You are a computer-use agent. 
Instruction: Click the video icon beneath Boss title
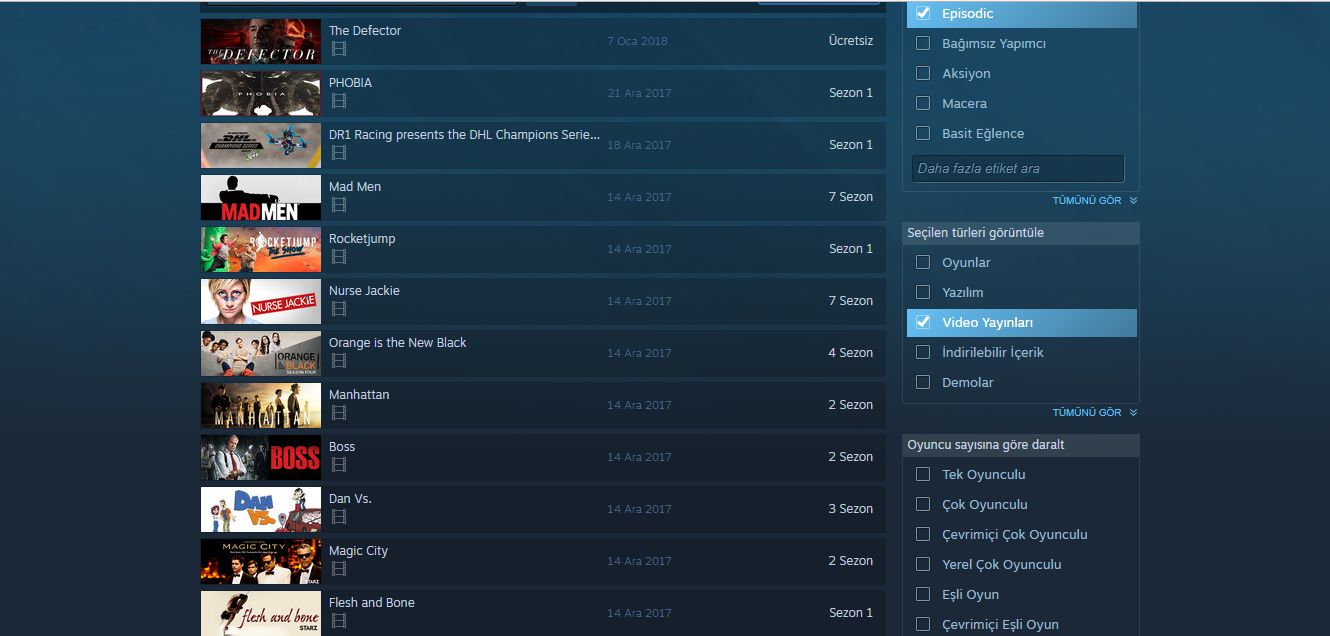[x=339, y=465]
